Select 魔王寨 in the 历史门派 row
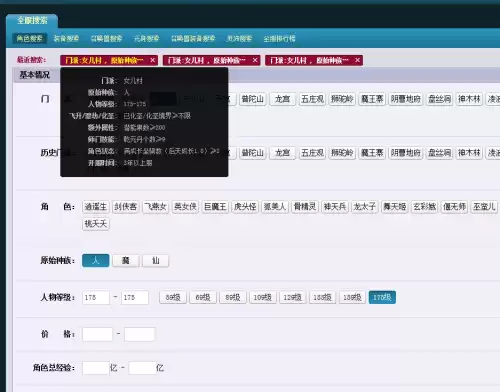Screen dimensions: 500x392 [x=372, y=153]
